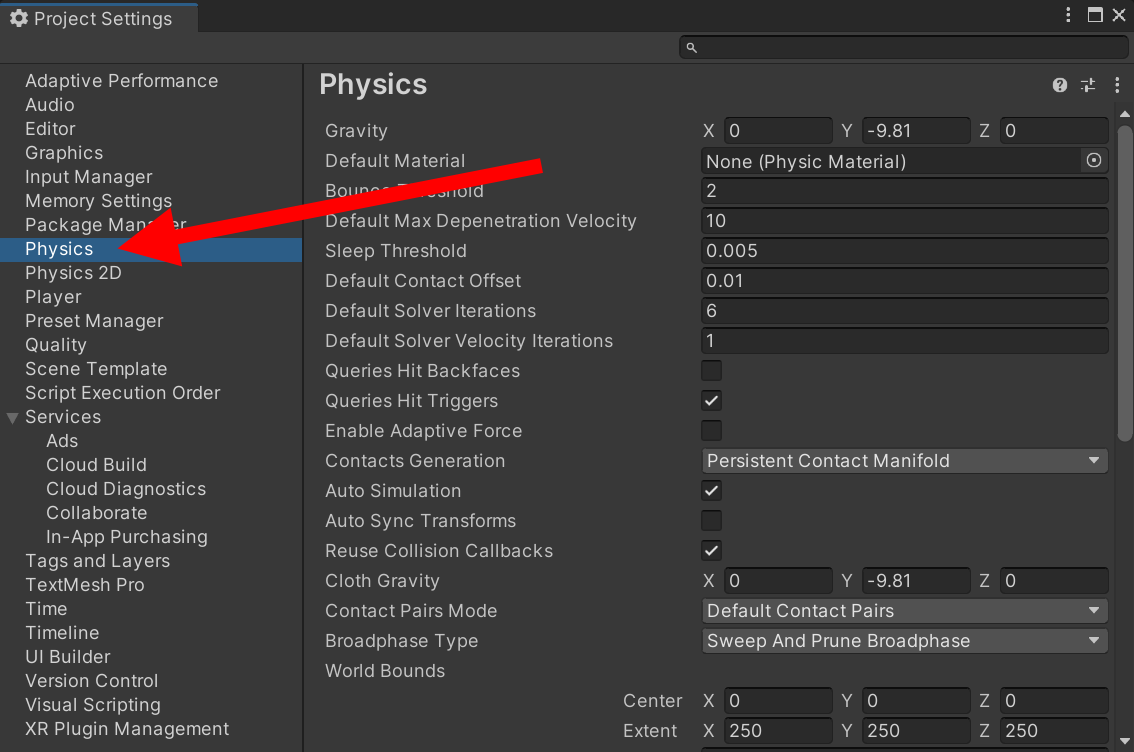Screen dimensions: 1134x752
Task: Disable Queries Hit Triggers checkbox
Action: (x=712, y=401)
